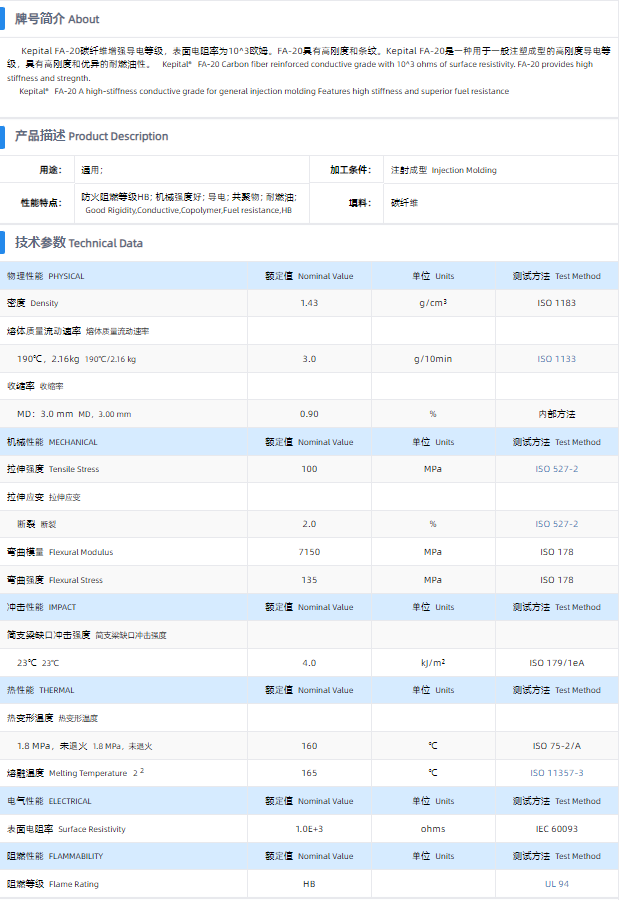Screen dimensions: 619x900
Task: Click the FLAMMABILITY section header label
Action: click(55, 856)
